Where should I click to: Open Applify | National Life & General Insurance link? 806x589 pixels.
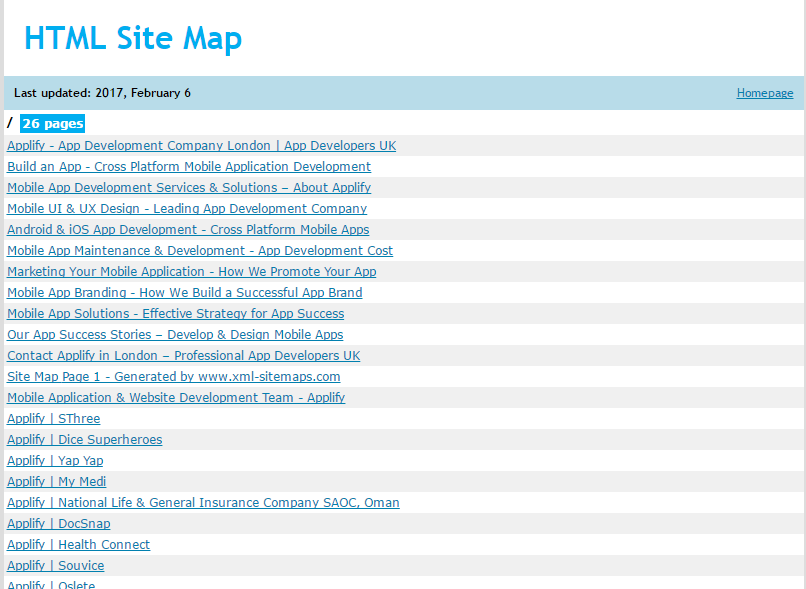pyautogui.click(x=203, y=503)
